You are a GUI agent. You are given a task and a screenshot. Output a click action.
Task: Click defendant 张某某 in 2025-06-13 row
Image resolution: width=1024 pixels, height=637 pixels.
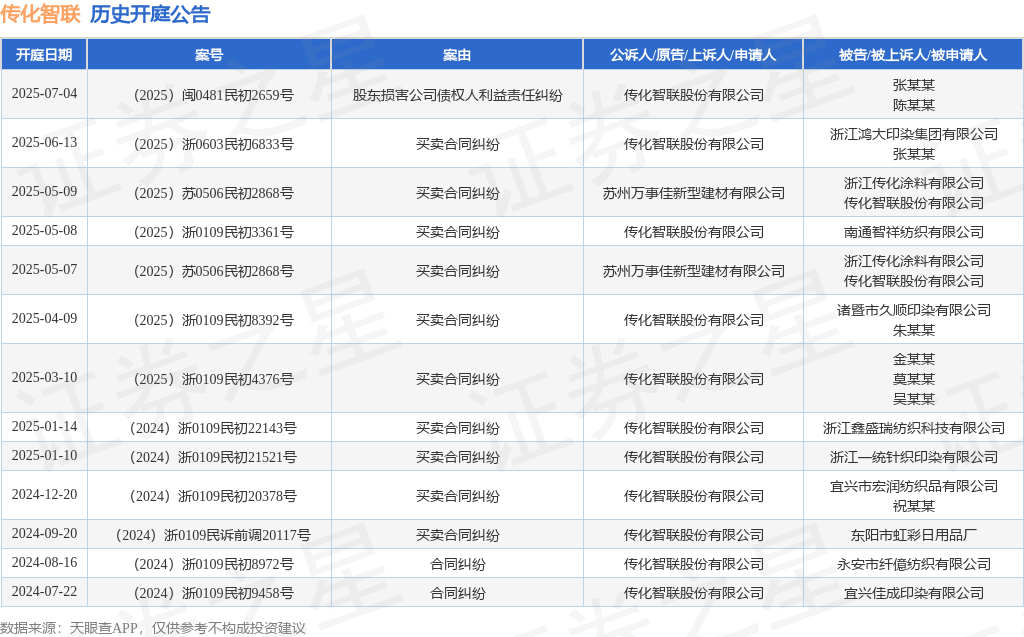click(x=914, y=154)
